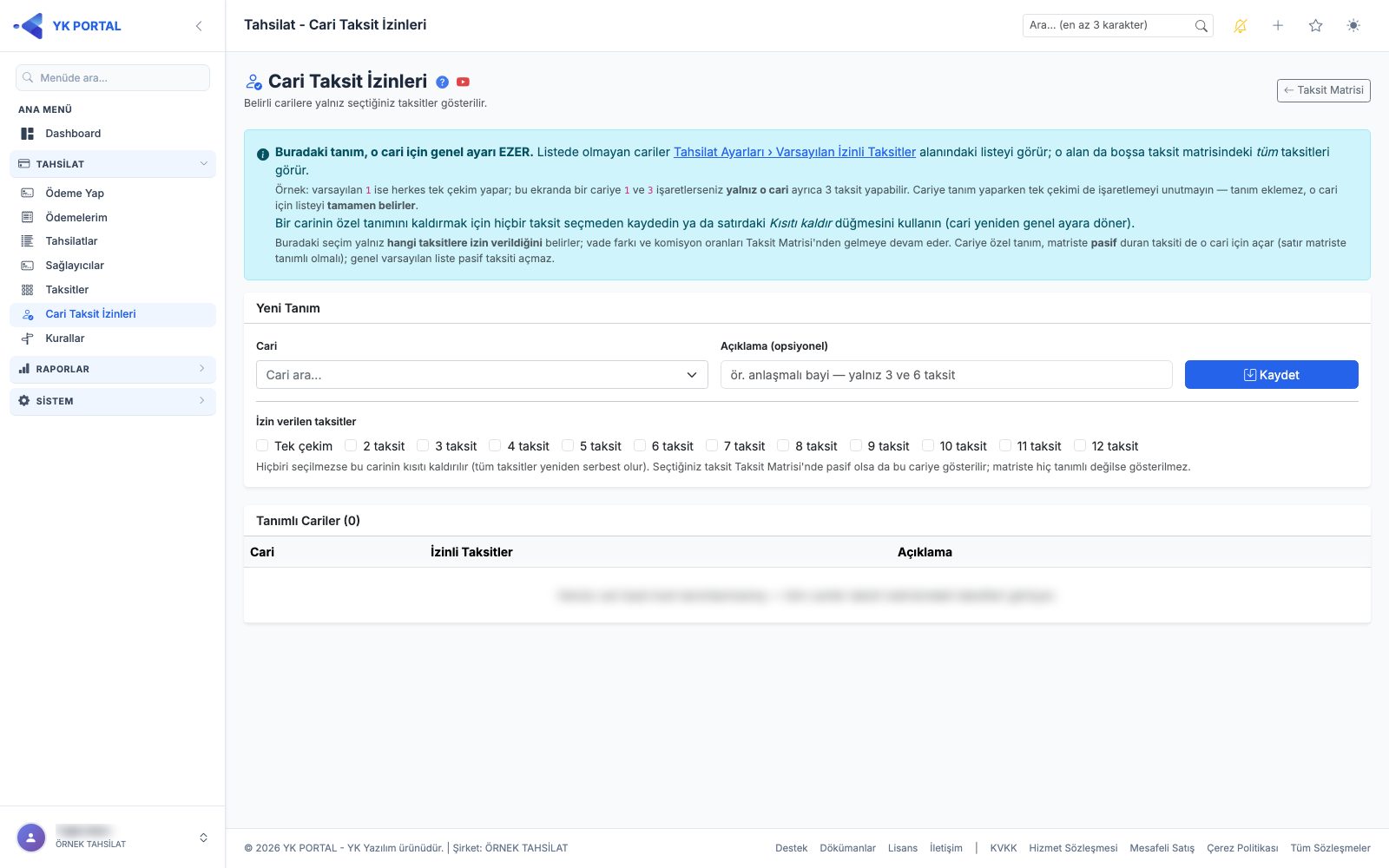Open the blue help question mark icon
Image resolution: width=1389 pixels, height=868 pixels.
[442, 82]
